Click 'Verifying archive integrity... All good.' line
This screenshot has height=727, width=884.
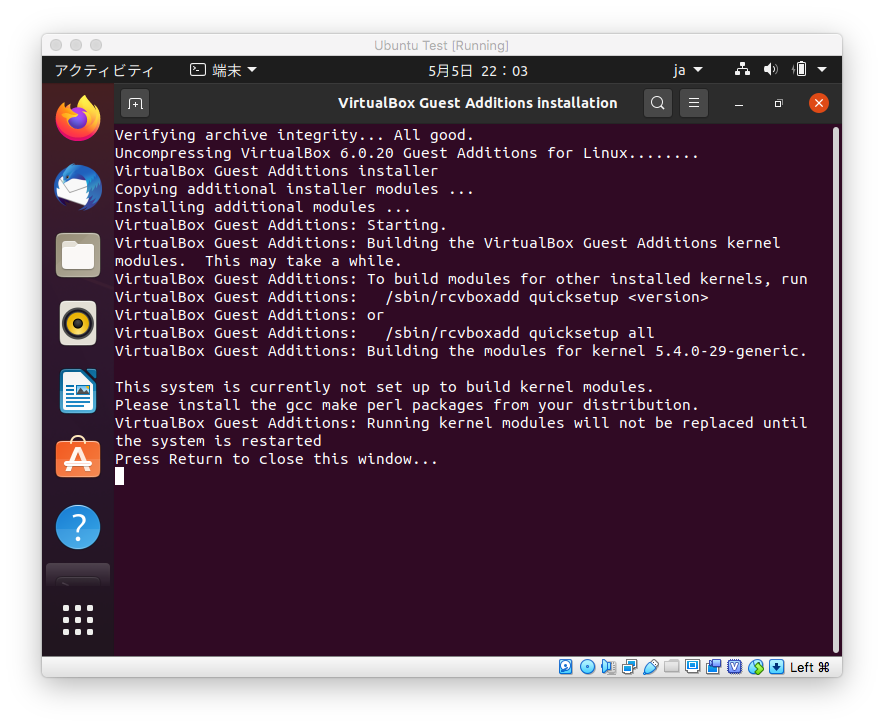click(x=294, y=135)
